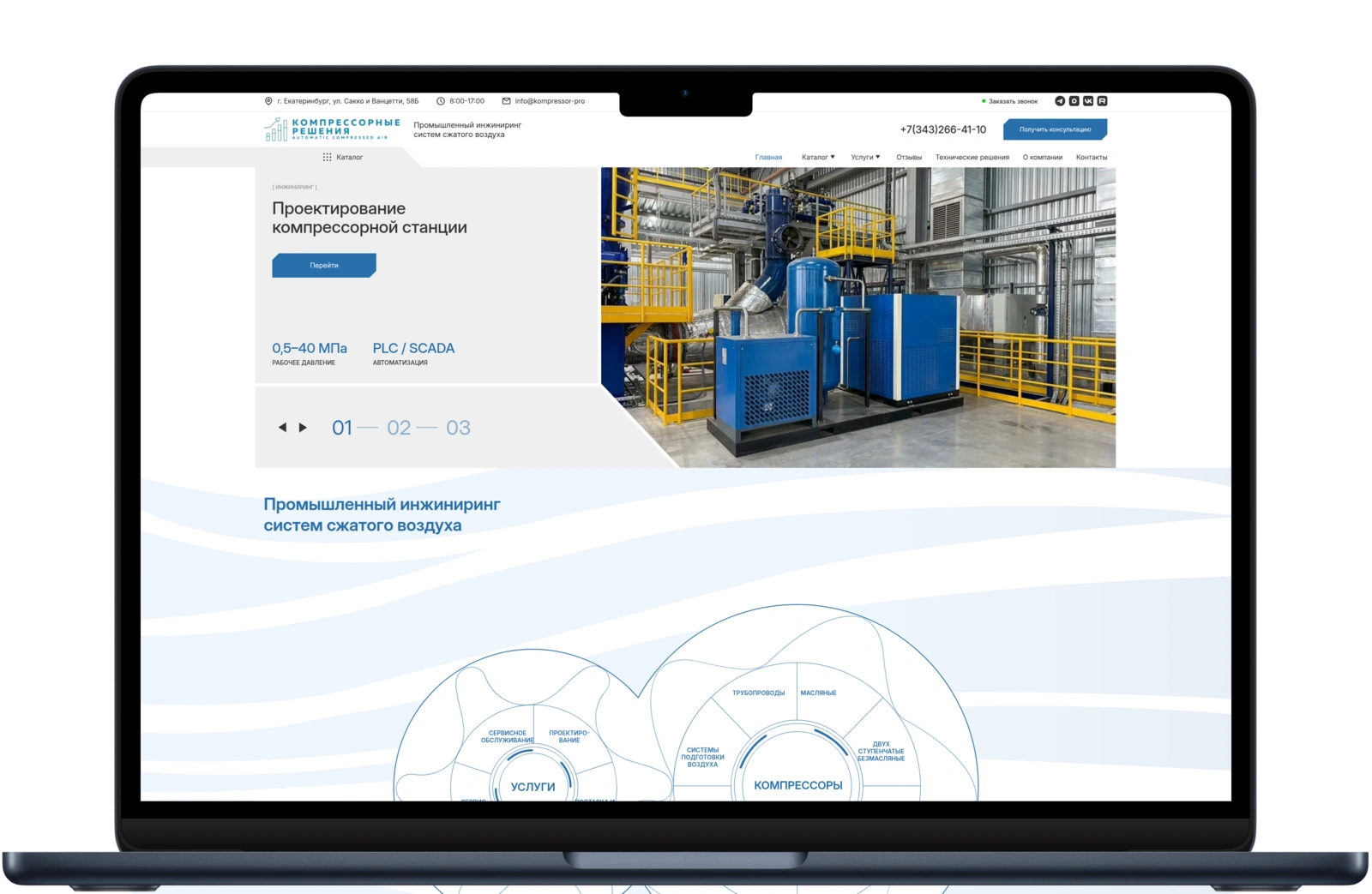This screenshot has height=894, width=1372.
Task: Select Двухступенчатые безмасляные segment
Action: tap(881, 752)
